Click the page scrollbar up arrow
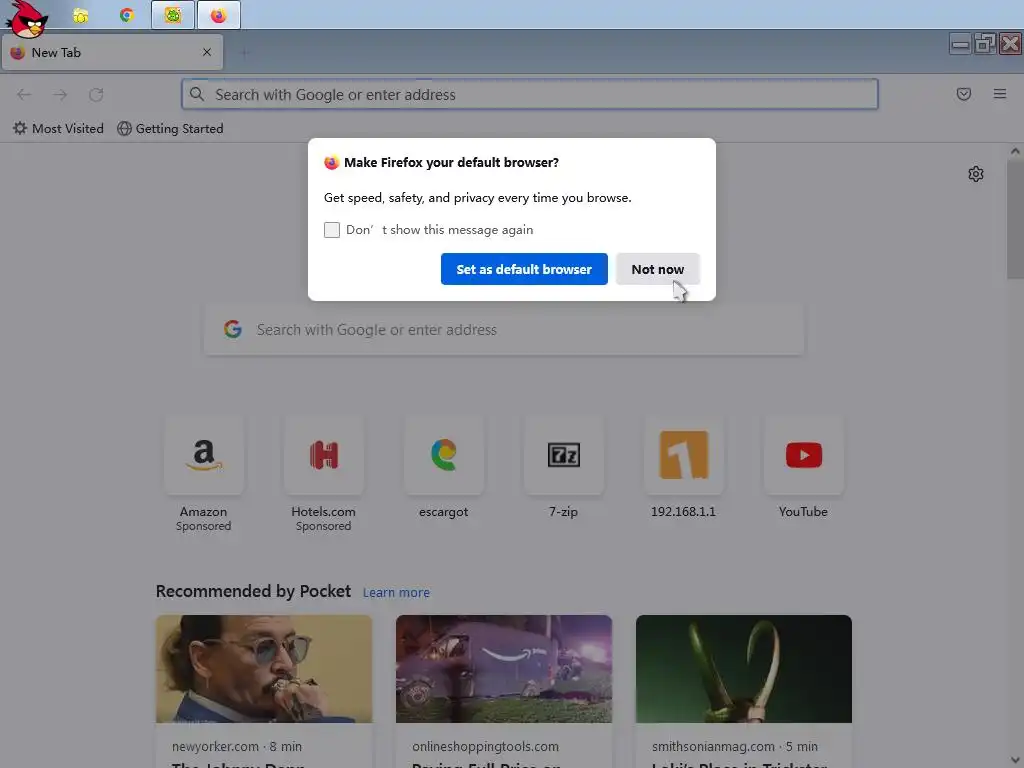Viewport: 1024px width, 768px height. [1015, 151]
